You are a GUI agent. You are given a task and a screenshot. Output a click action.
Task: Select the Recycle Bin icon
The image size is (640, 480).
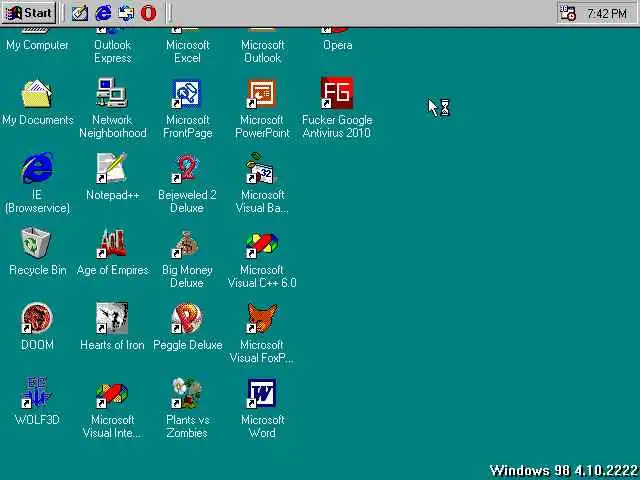click(36, 243)
